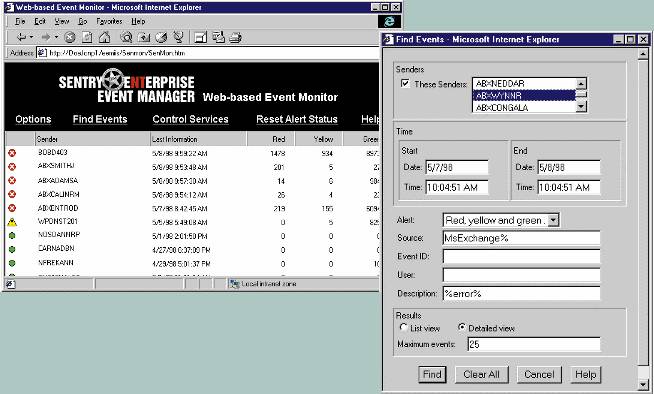Viewport: 654px width, 394px height.
Task: Click the Find button
Action: click(432, 374)
